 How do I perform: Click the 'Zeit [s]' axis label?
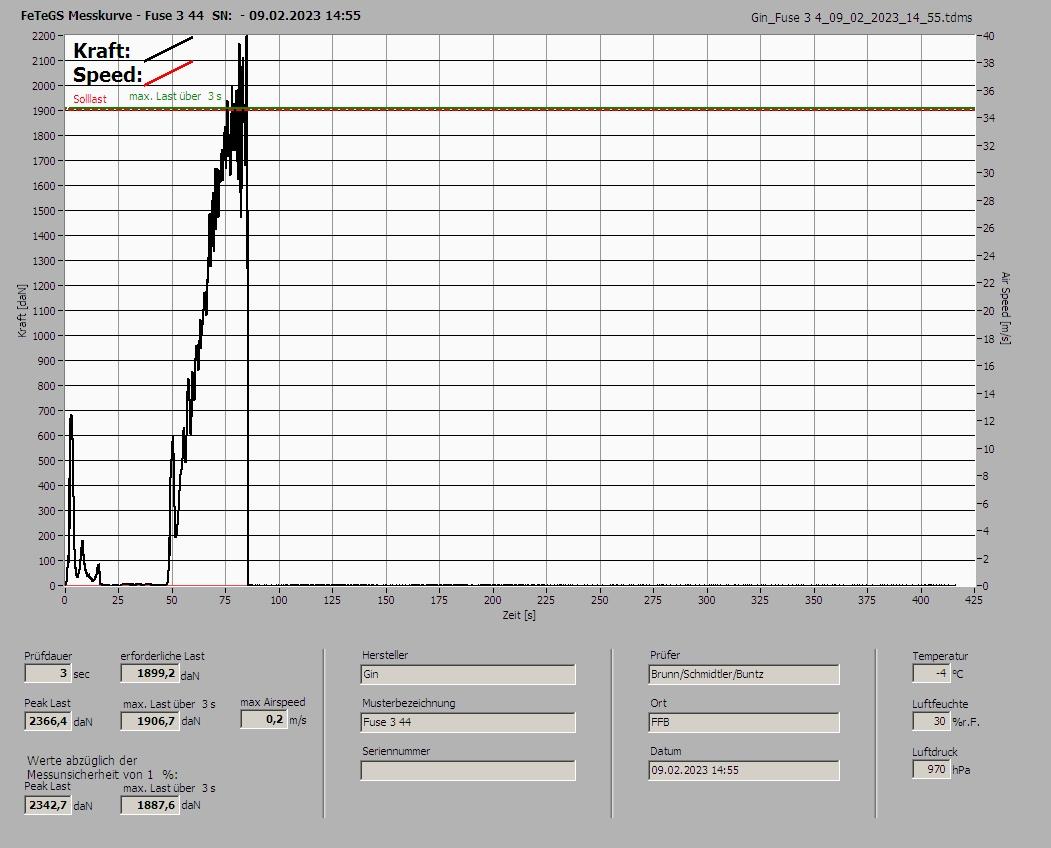click(519, 615)
